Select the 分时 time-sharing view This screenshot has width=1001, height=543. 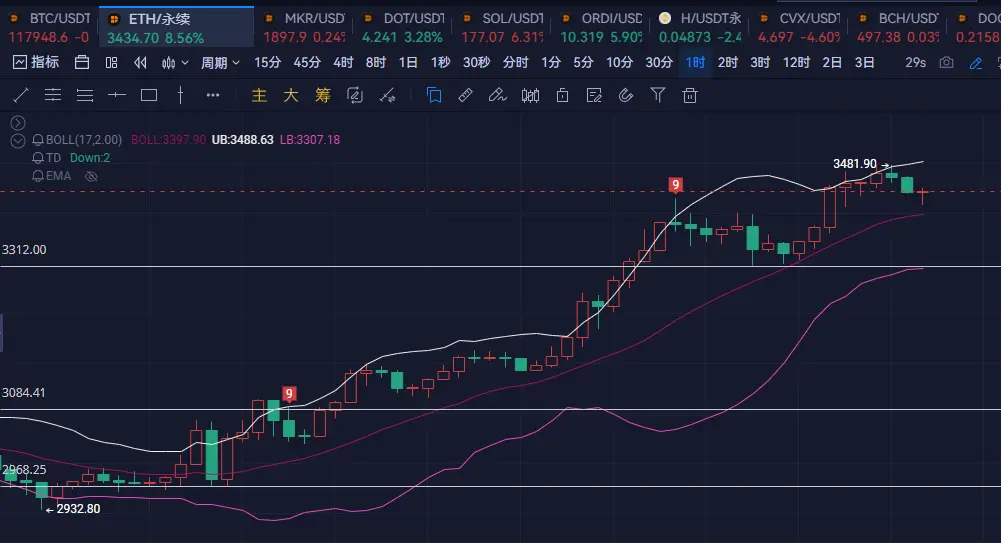515,63
